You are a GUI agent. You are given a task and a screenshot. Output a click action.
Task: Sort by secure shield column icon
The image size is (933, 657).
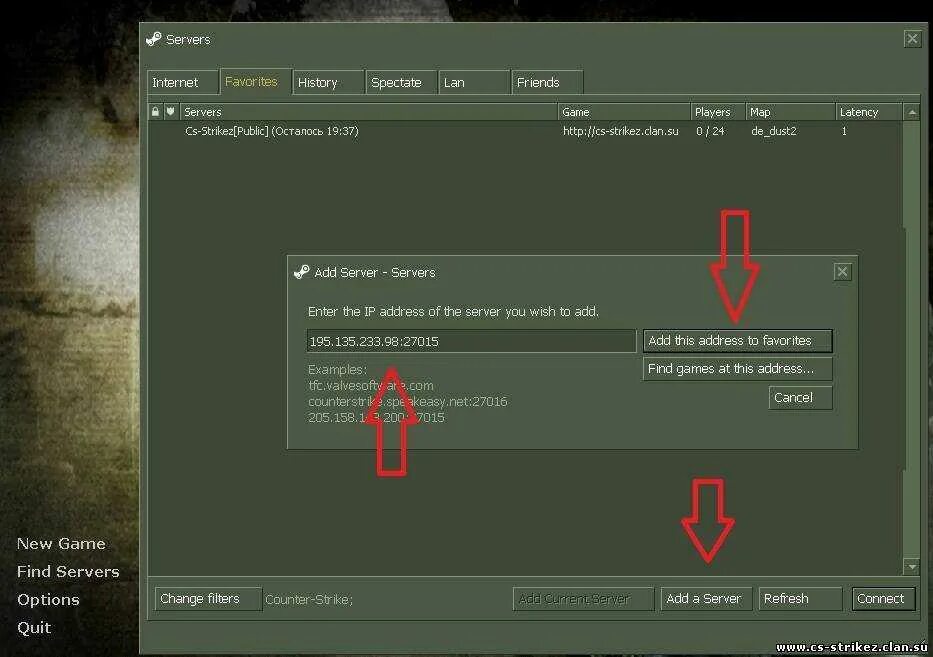[171, 111]
